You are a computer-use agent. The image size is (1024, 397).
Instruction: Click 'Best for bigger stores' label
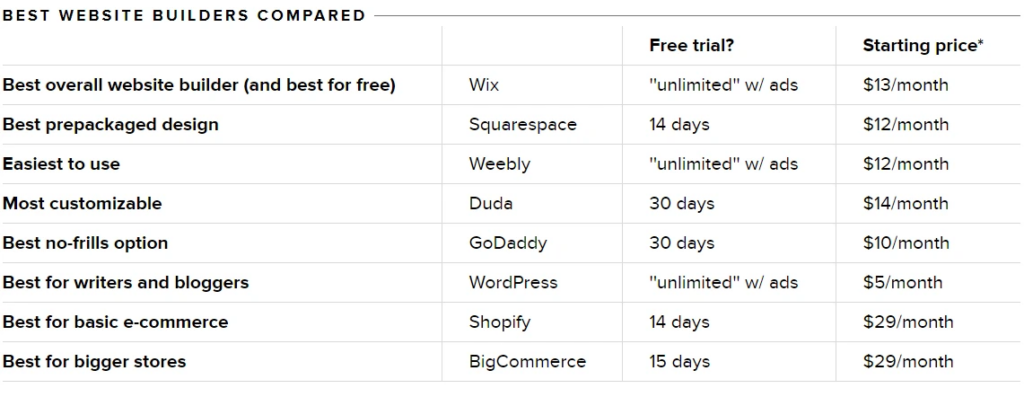[x=94, y=362]
